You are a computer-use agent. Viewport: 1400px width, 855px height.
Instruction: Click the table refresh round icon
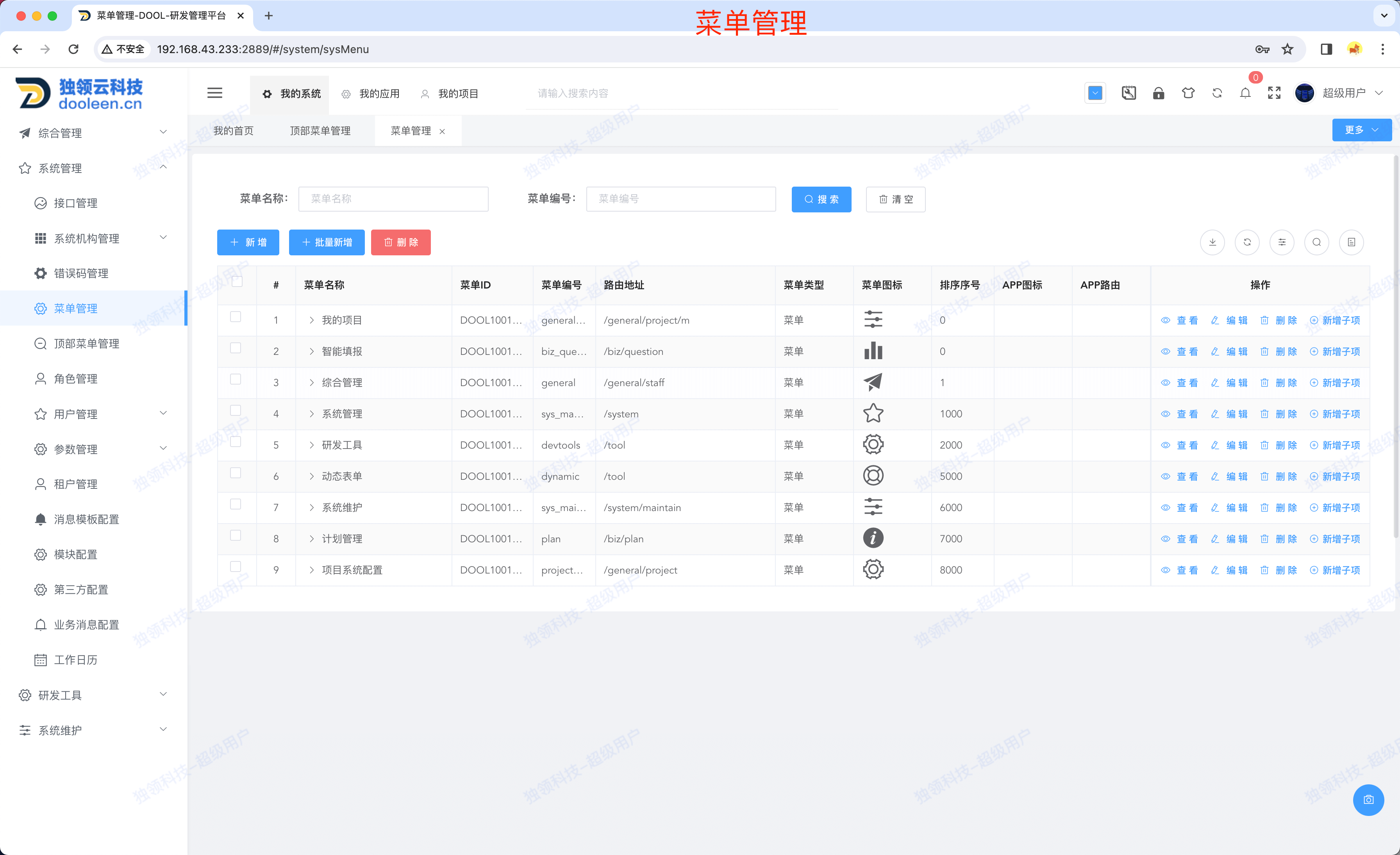(1247, 242)
